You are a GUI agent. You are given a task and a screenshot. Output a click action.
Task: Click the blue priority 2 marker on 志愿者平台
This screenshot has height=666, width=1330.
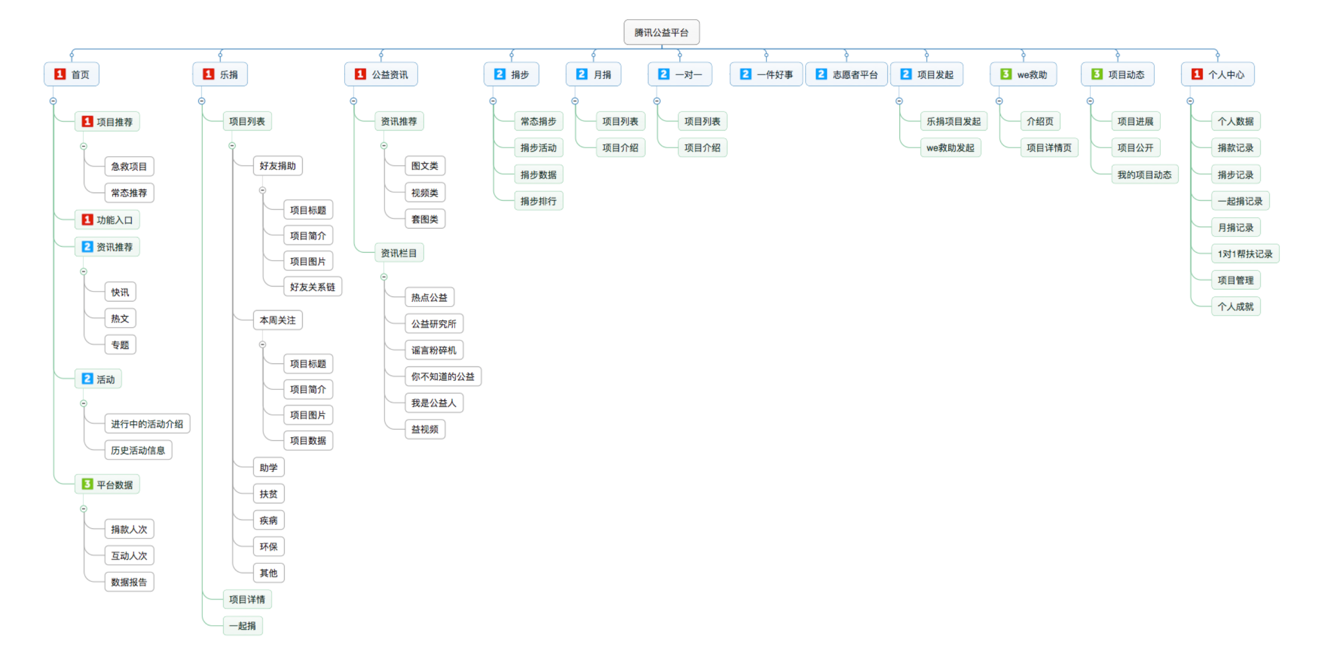[821, 74]
